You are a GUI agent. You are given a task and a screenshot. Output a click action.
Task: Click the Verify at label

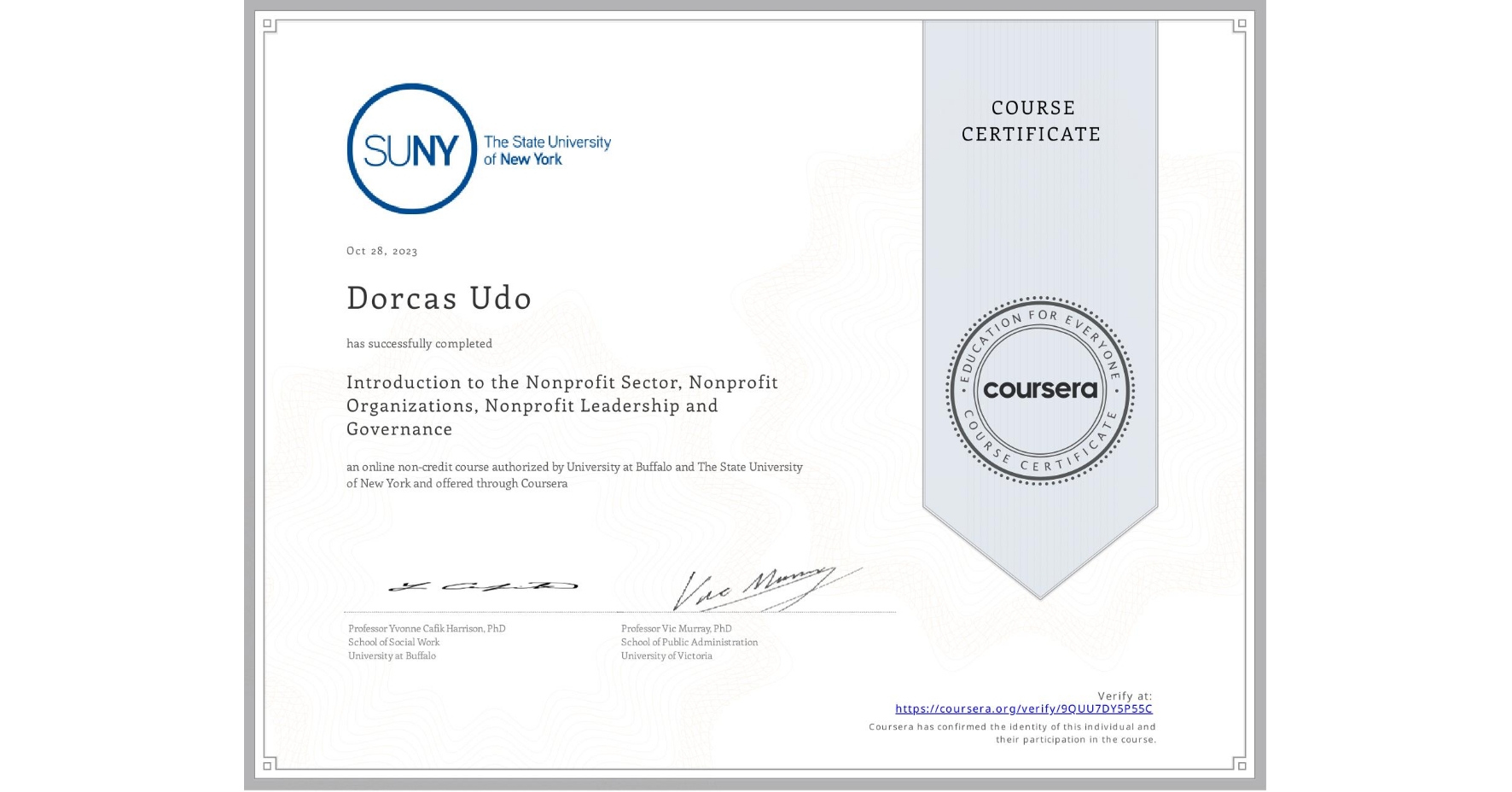point(1124,695)
